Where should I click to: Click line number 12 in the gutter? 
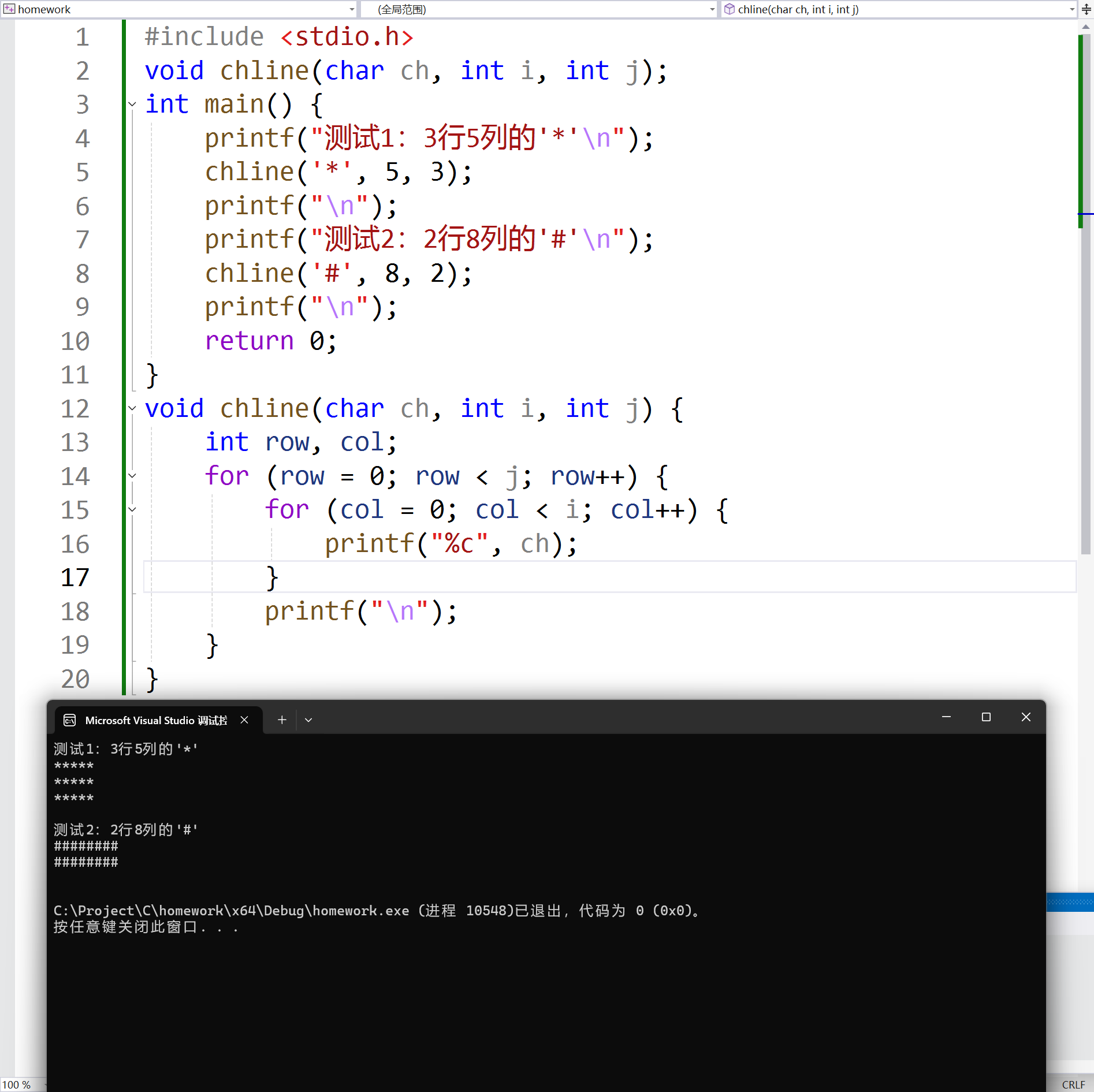tap(75, 409)
